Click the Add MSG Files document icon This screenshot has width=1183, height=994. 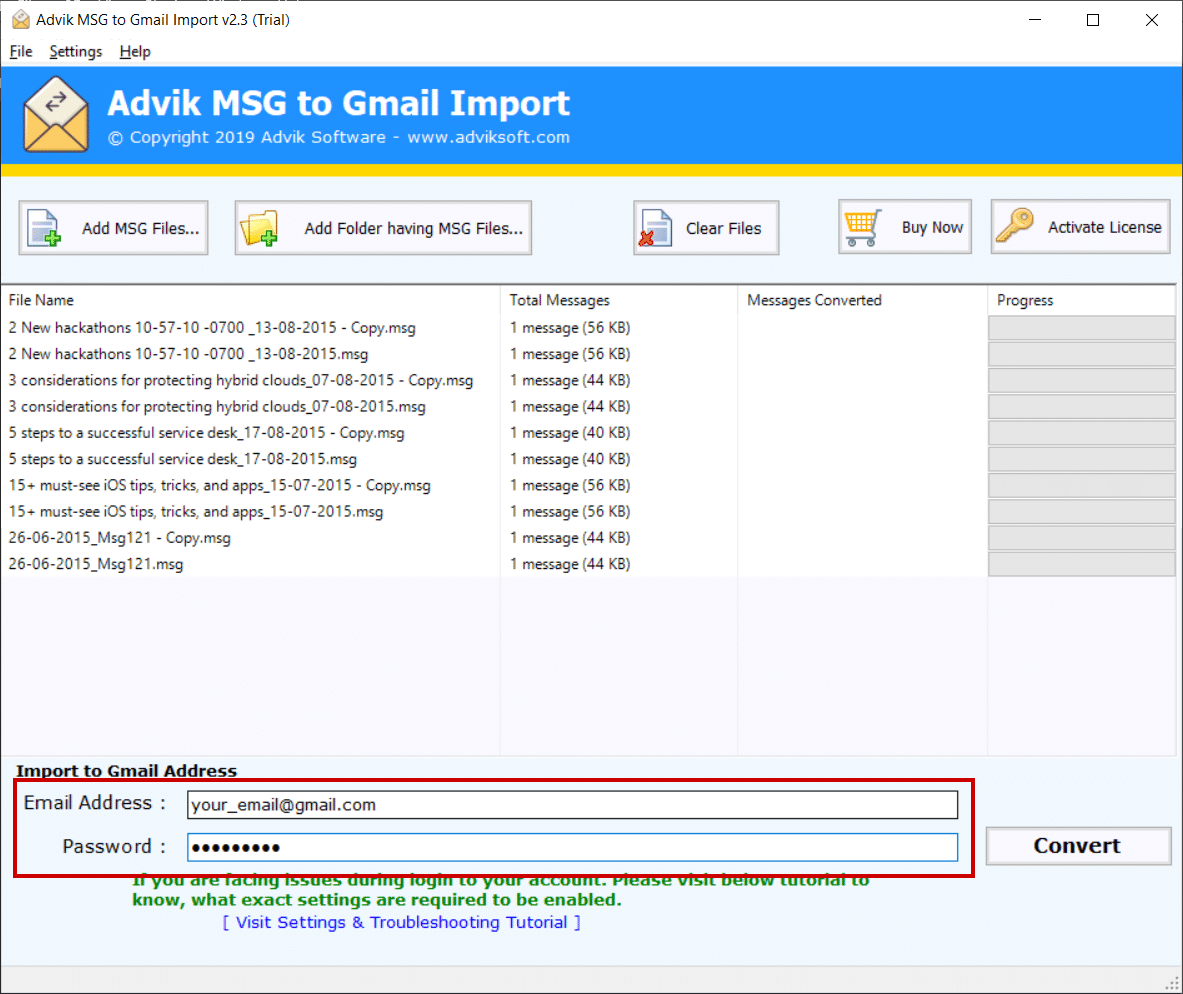[x=44, y=228]
